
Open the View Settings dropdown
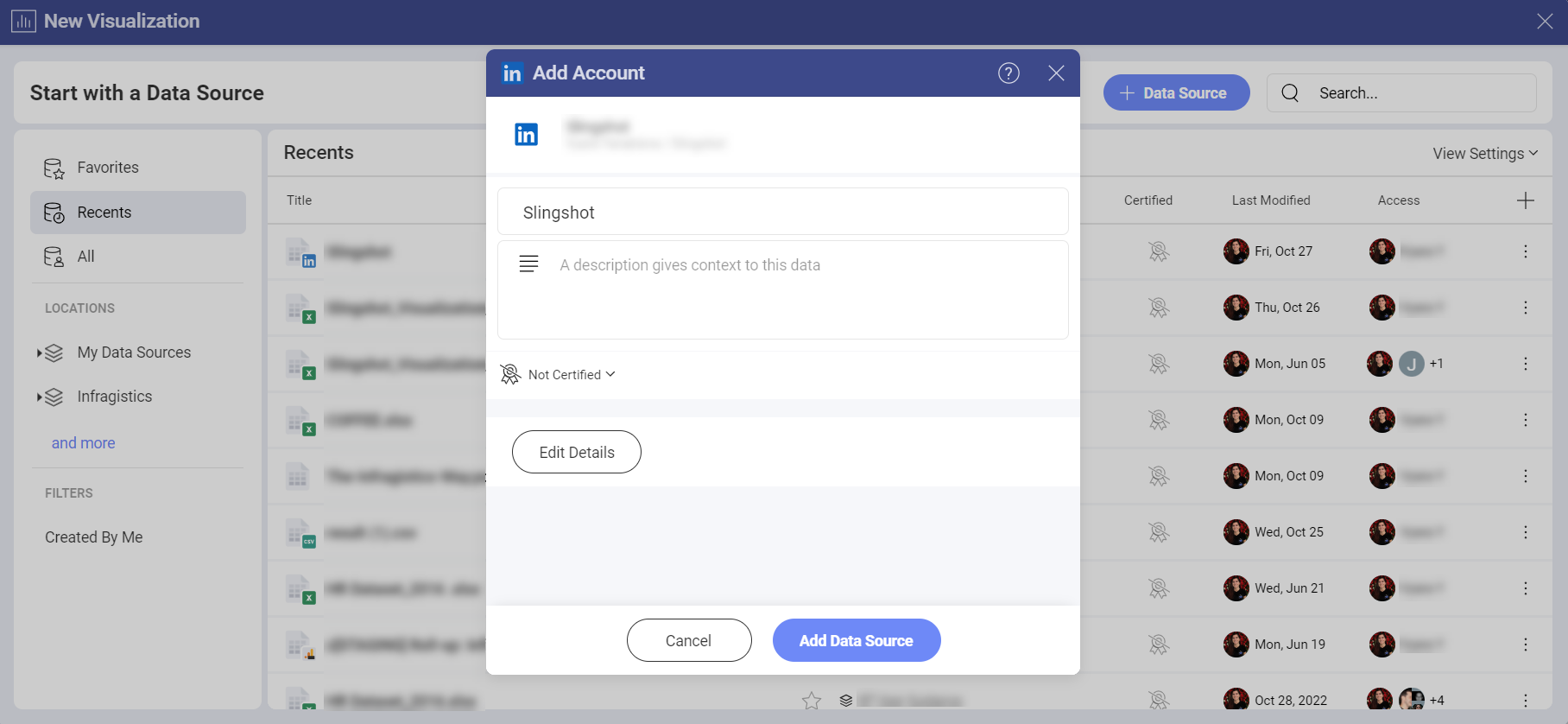1485,153
